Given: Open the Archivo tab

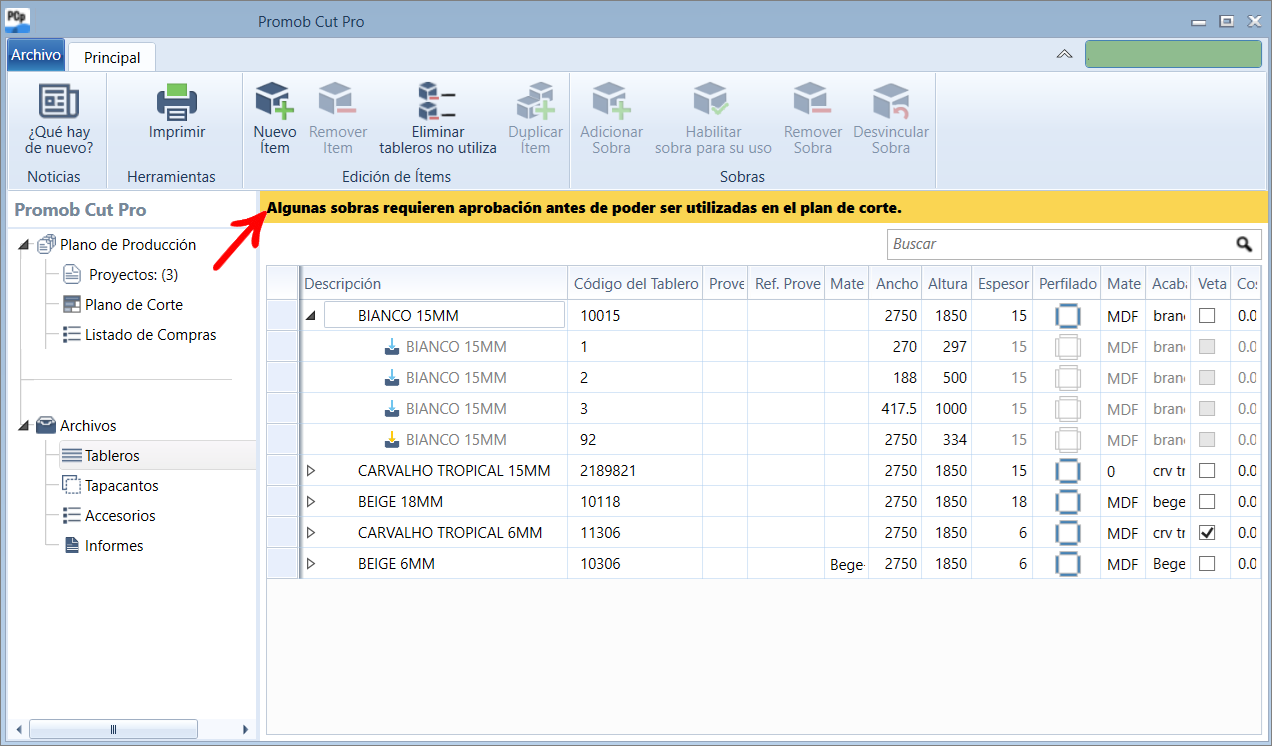Looking at the screenshot, I should pyautogui.click(x=36, y=55).
